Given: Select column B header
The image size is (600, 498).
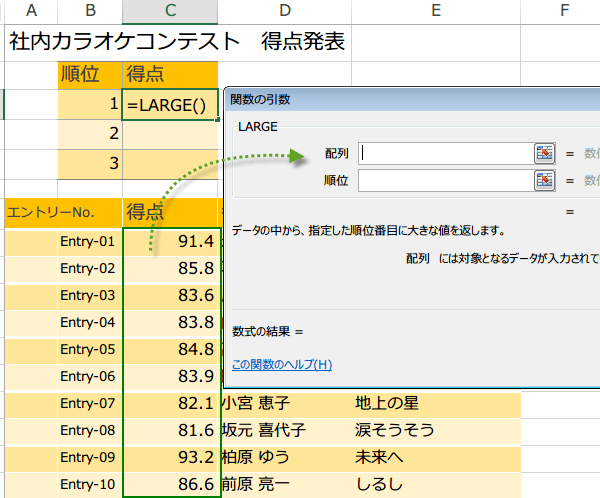Looking at the screenshot, I should (90, 11).
